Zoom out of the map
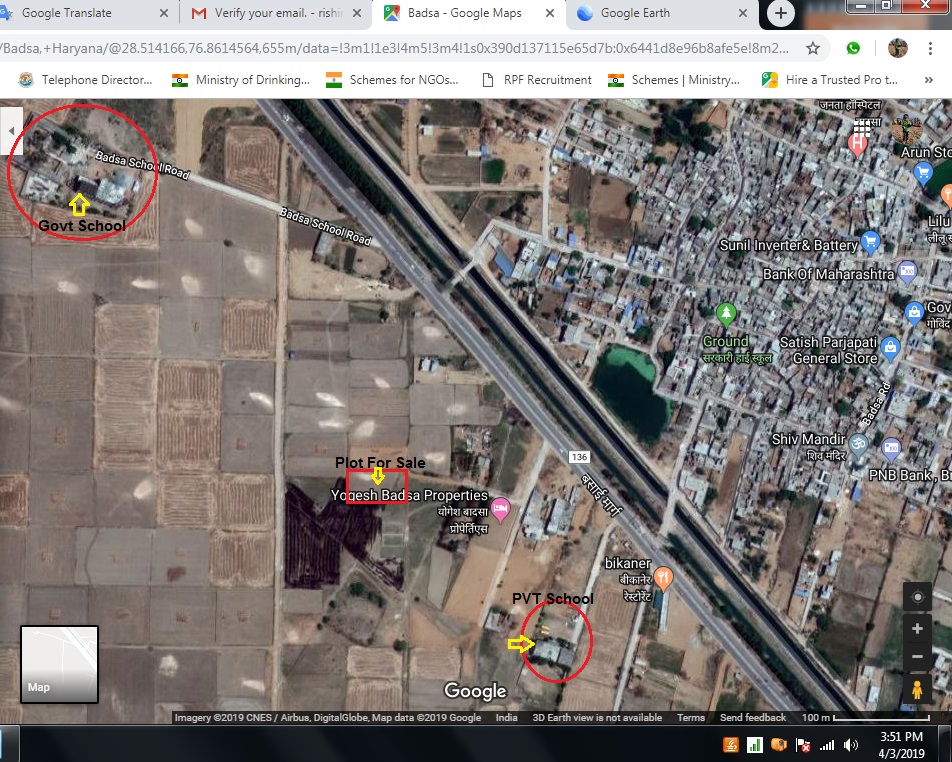This screenshot has width=952, height=762. point(917,656)
